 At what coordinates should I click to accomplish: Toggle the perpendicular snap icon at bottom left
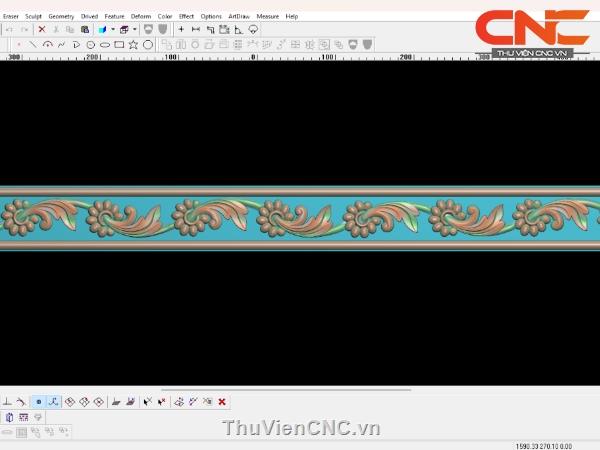pyautogui.click(x=8, y=402)
